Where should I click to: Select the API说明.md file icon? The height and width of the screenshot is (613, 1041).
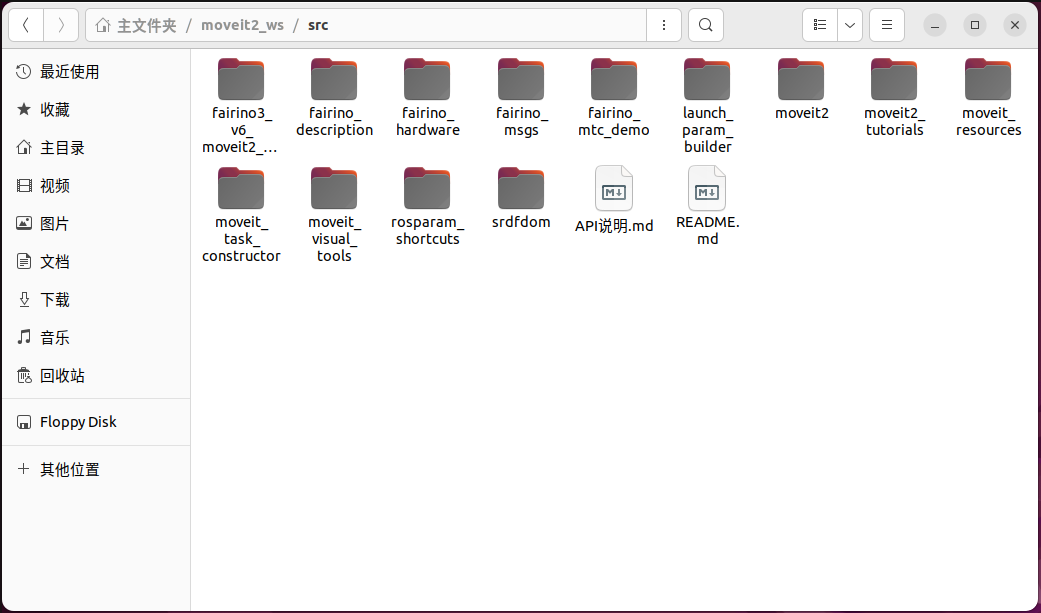(x=614, y=188)
